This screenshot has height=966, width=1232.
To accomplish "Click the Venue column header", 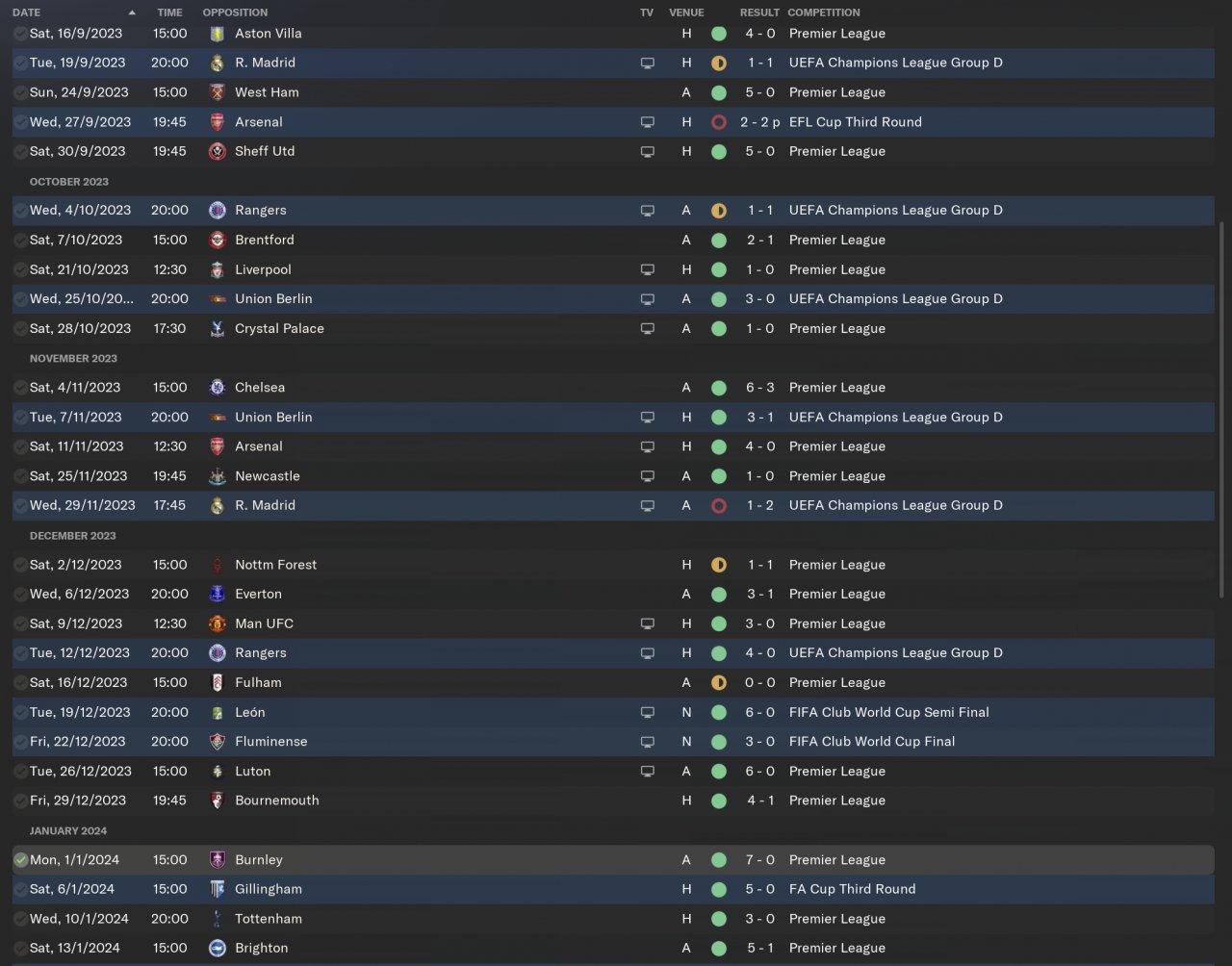I will click(x=686, y=13).
